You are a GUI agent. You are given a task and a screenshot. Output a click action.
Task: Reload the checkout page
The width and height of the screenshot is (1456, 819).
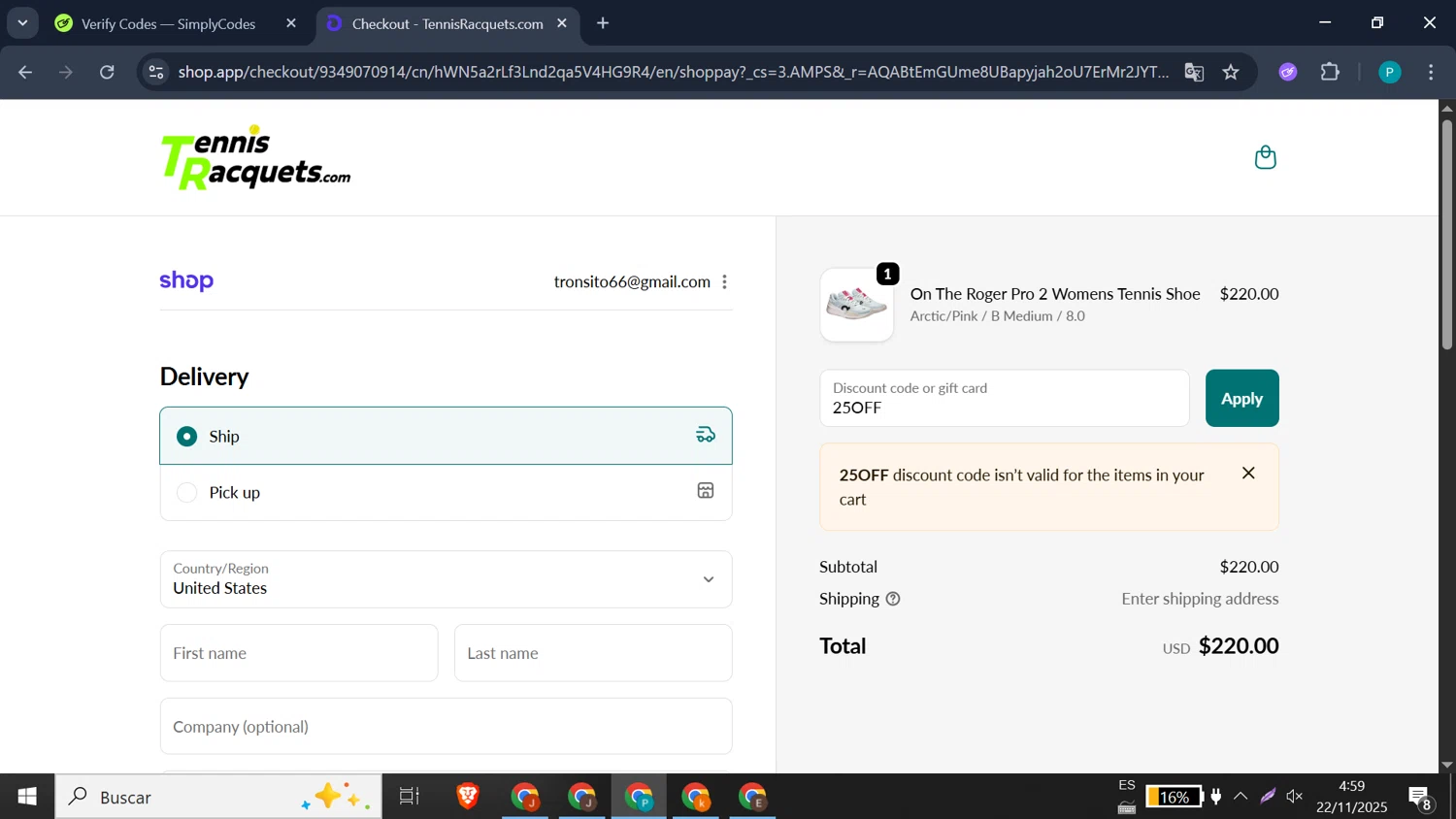(x=107, y=72)
